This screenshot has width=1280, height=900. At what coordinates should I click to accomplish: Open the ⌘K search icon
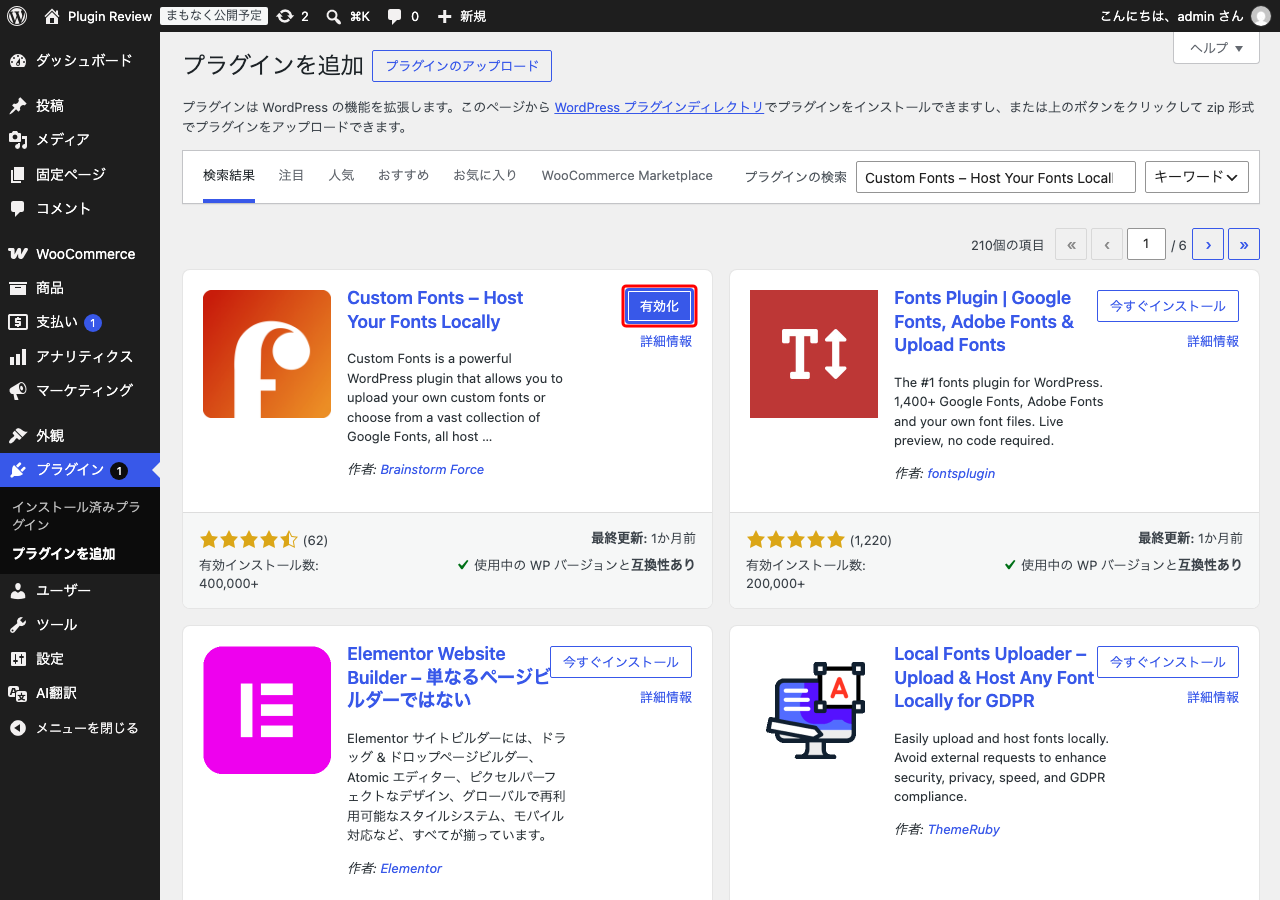click(334, 16)
